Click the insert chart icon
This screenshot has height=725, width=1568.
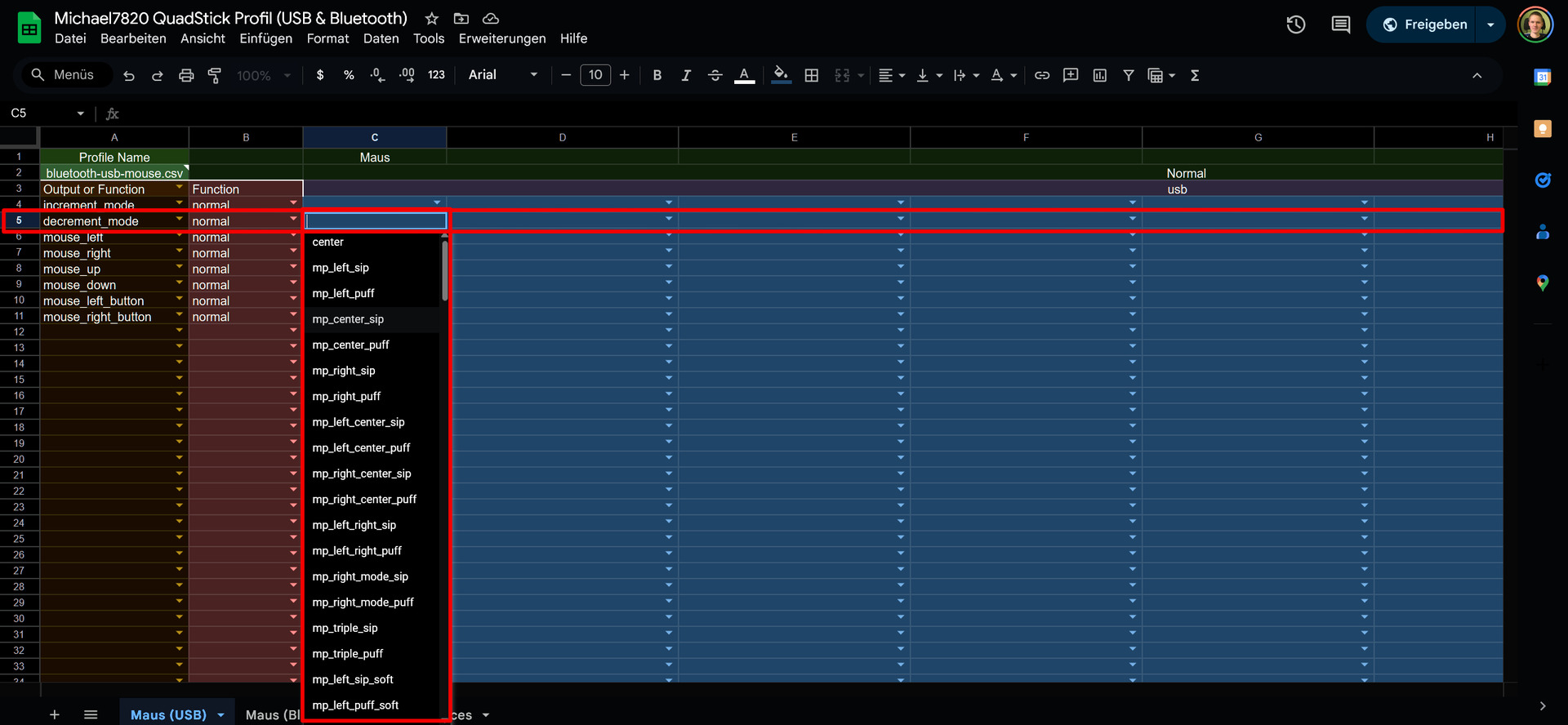coord(1099,75)
